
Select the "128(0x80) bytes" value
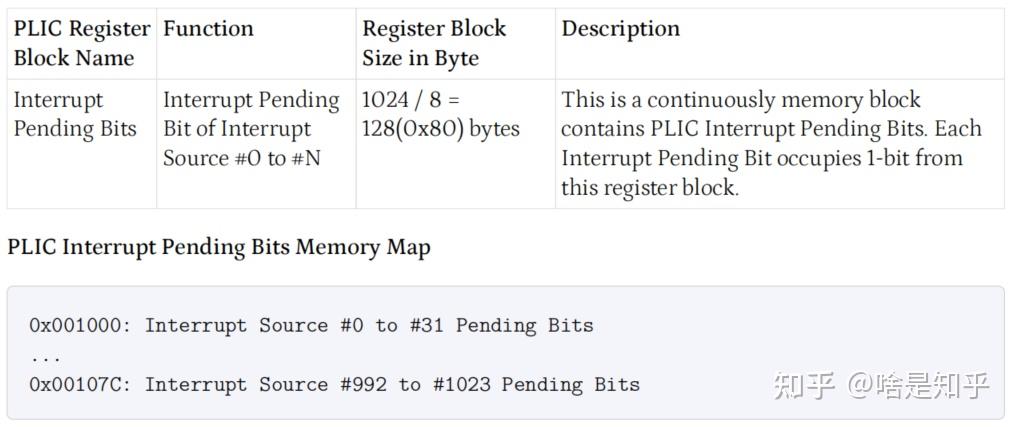pyautogui.click(x=441, y=129)
